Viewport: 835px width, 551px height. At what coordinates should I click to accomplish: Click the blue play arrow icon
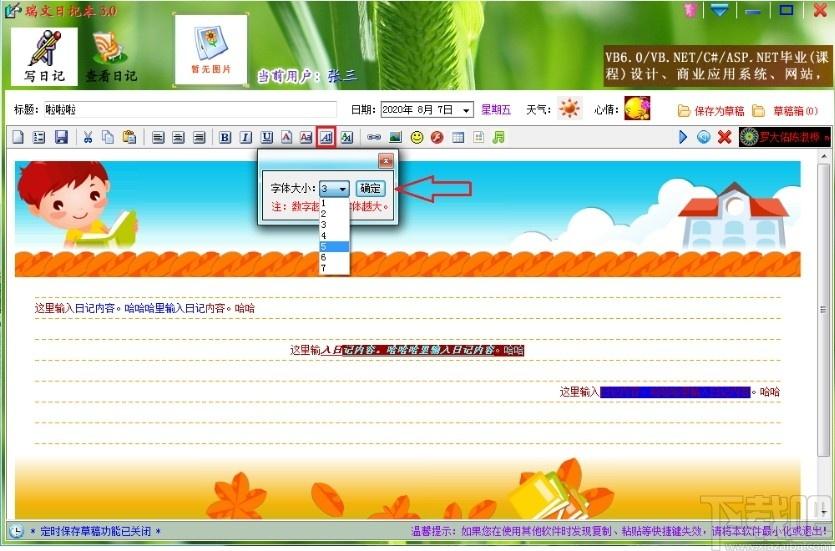pyautogui.click(x=683, y=137)
